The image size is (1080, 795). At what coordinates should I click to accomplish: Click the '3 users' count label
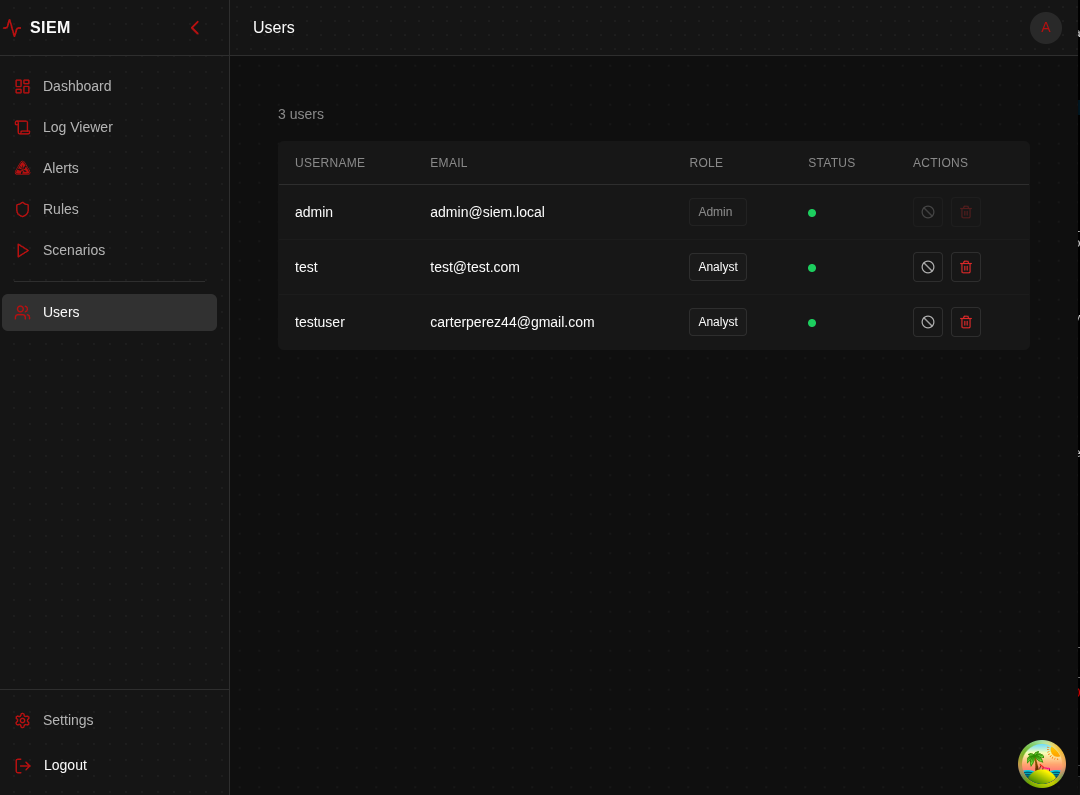click(301, 114)
